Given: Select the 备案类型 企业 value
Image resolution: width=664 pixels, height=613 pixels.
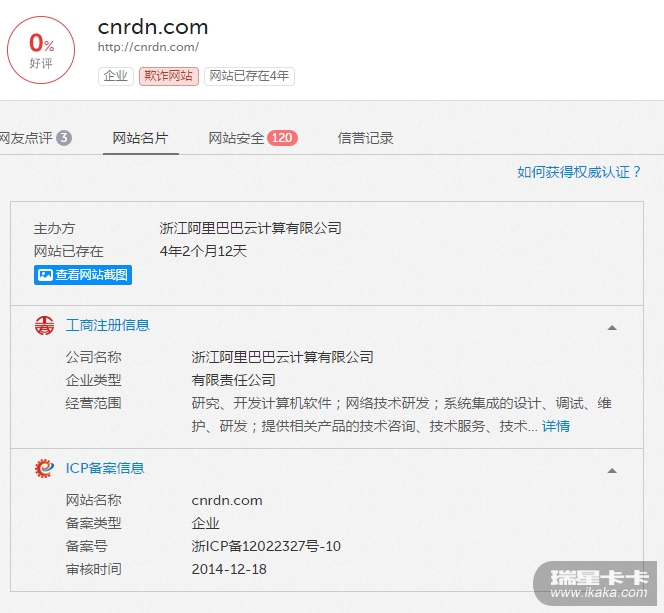Looking at the screenshot, I should click(205, 523).
